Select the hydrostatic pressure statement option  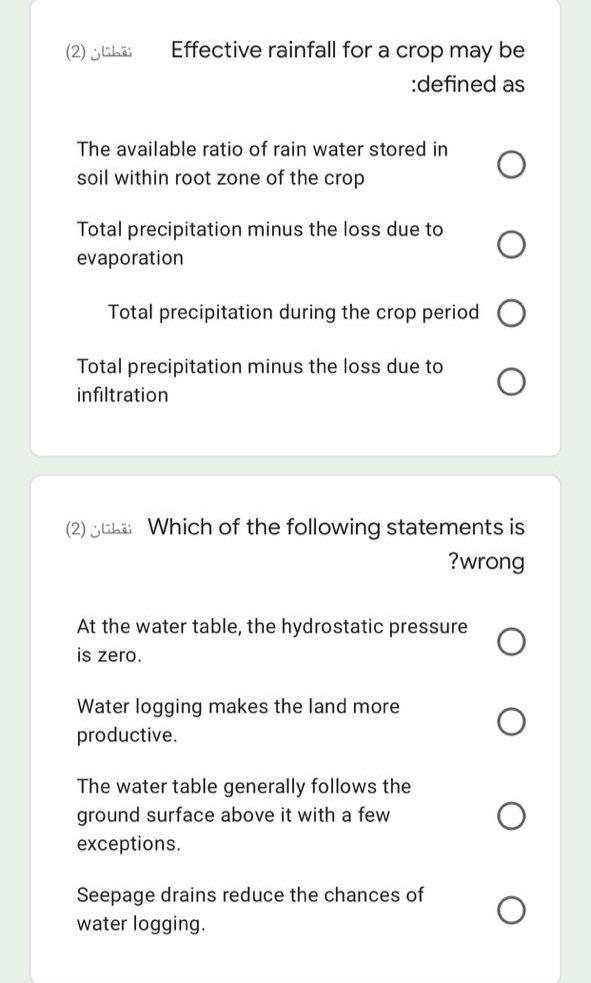(x=511, y=640)
